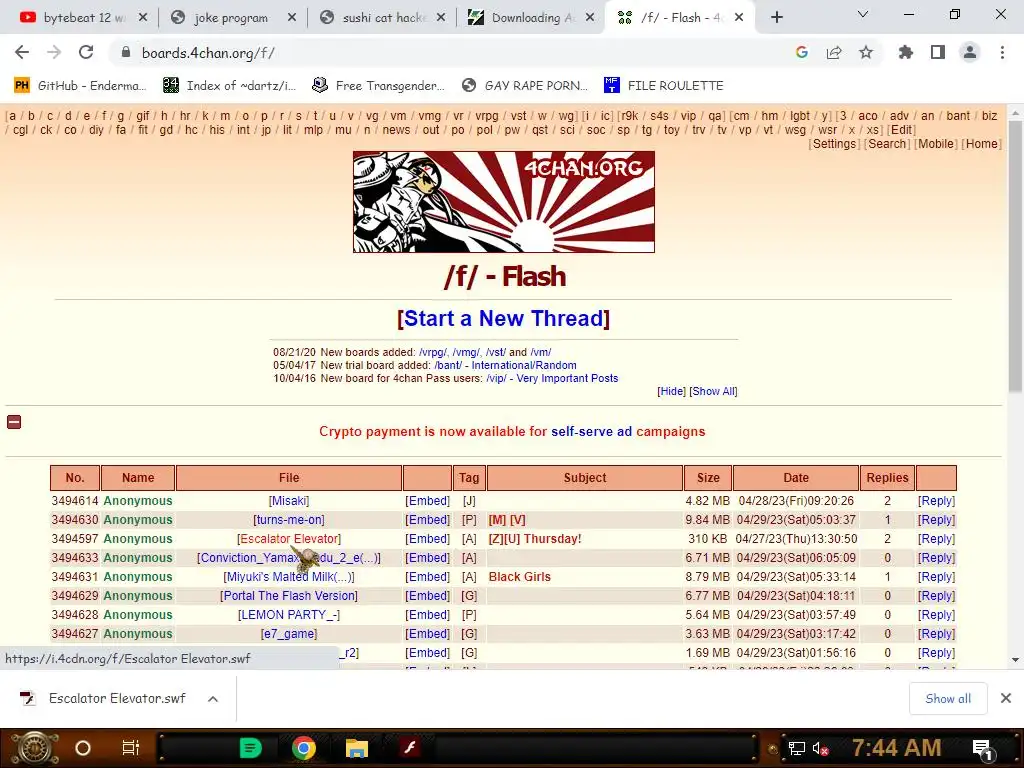
Task: Switch to the bytebeat YouTube tab
Action: (x=83, y=18)
